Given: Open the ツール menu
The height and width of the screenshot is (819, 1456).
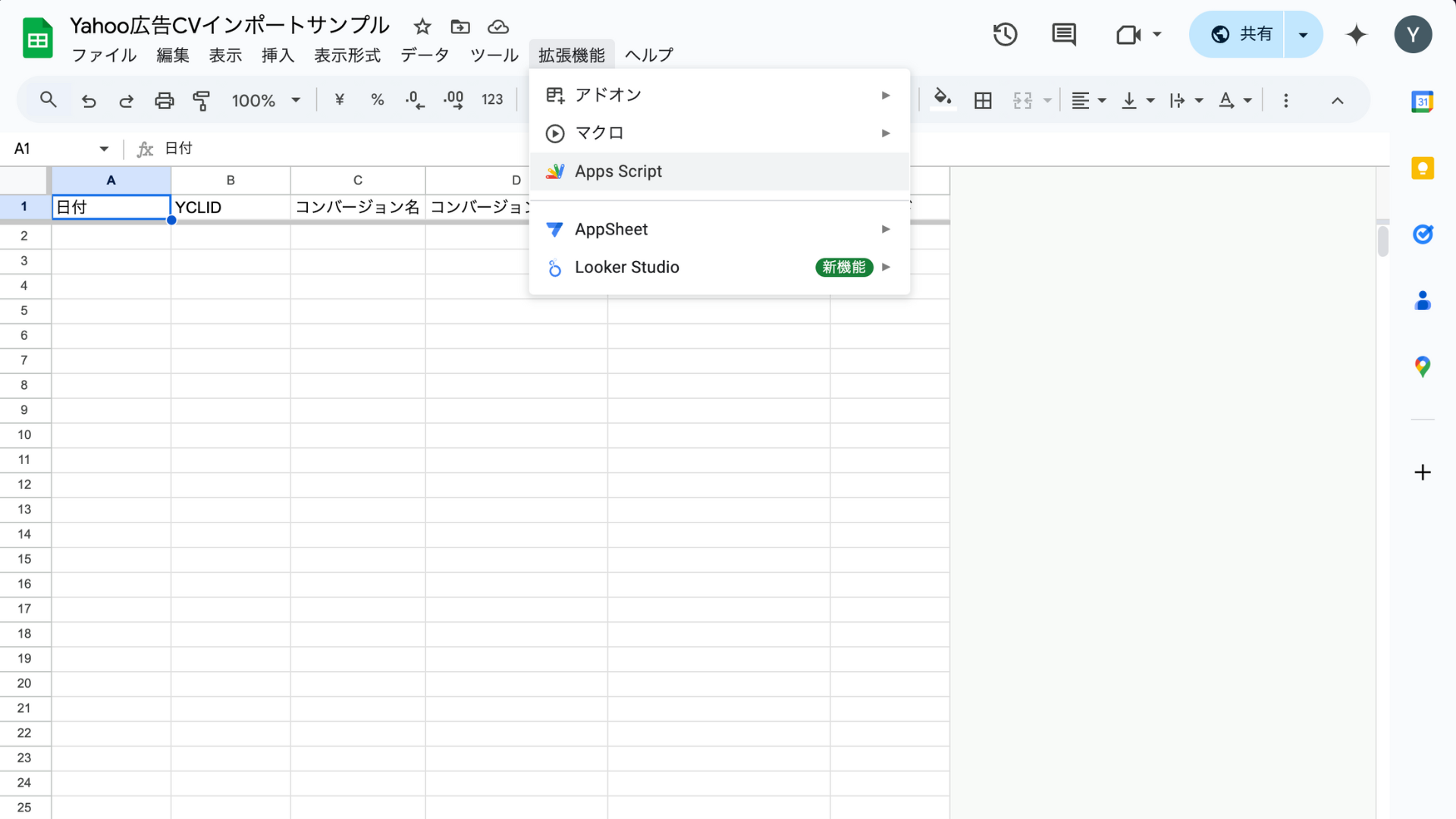Looking at the screenshot, I should pyautogui.click(x=494, y=55).
